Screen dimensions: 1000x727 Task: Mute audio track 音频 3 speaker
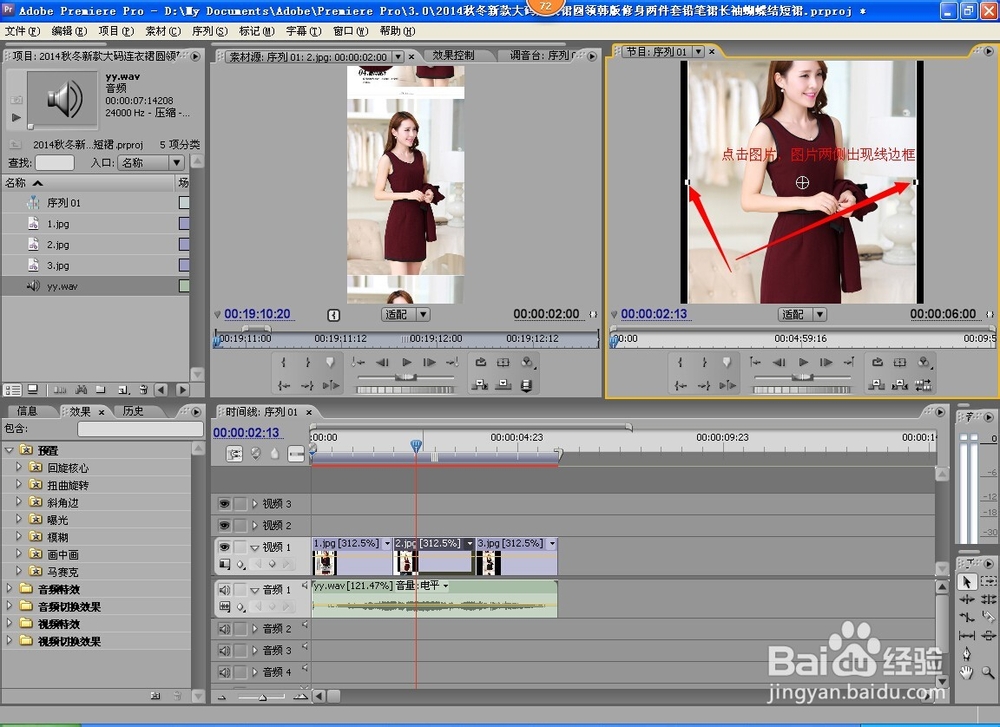(x=224, y=650)
